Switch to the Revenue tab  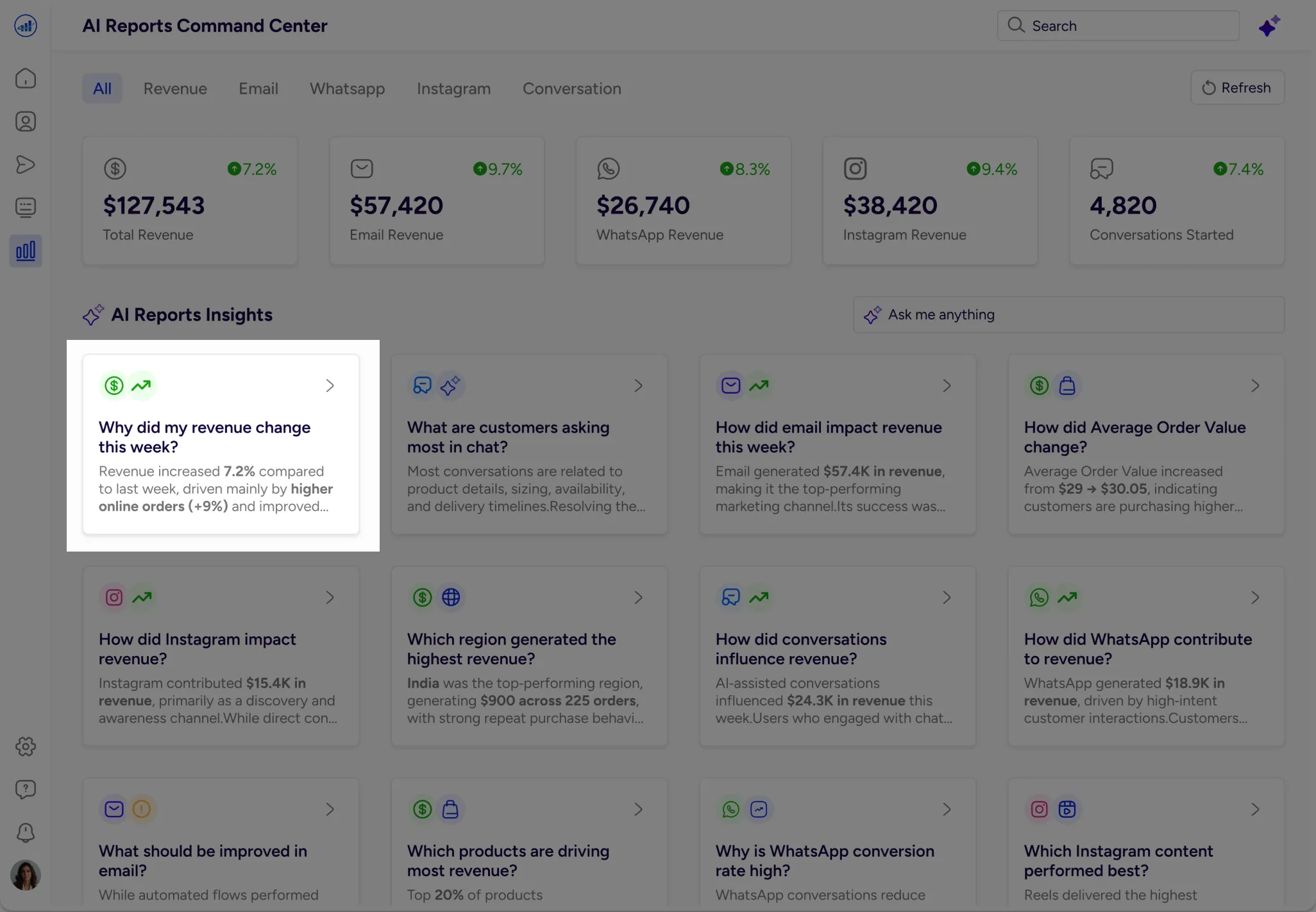click(x=175, y=89)
